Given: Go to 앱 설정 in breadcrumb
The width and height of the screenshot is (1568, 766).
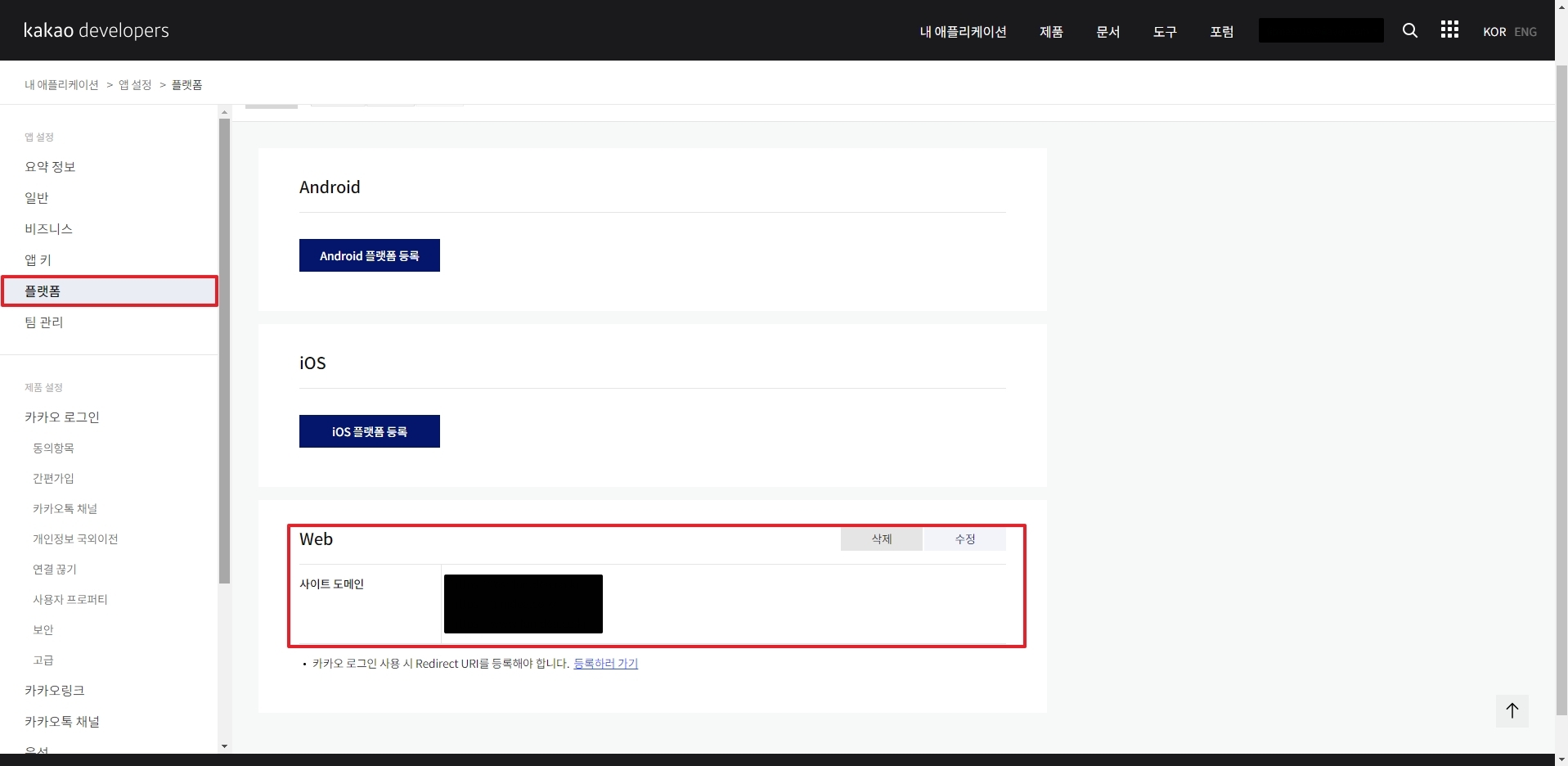Looking at the screenshot, I should tap(135, 85).
